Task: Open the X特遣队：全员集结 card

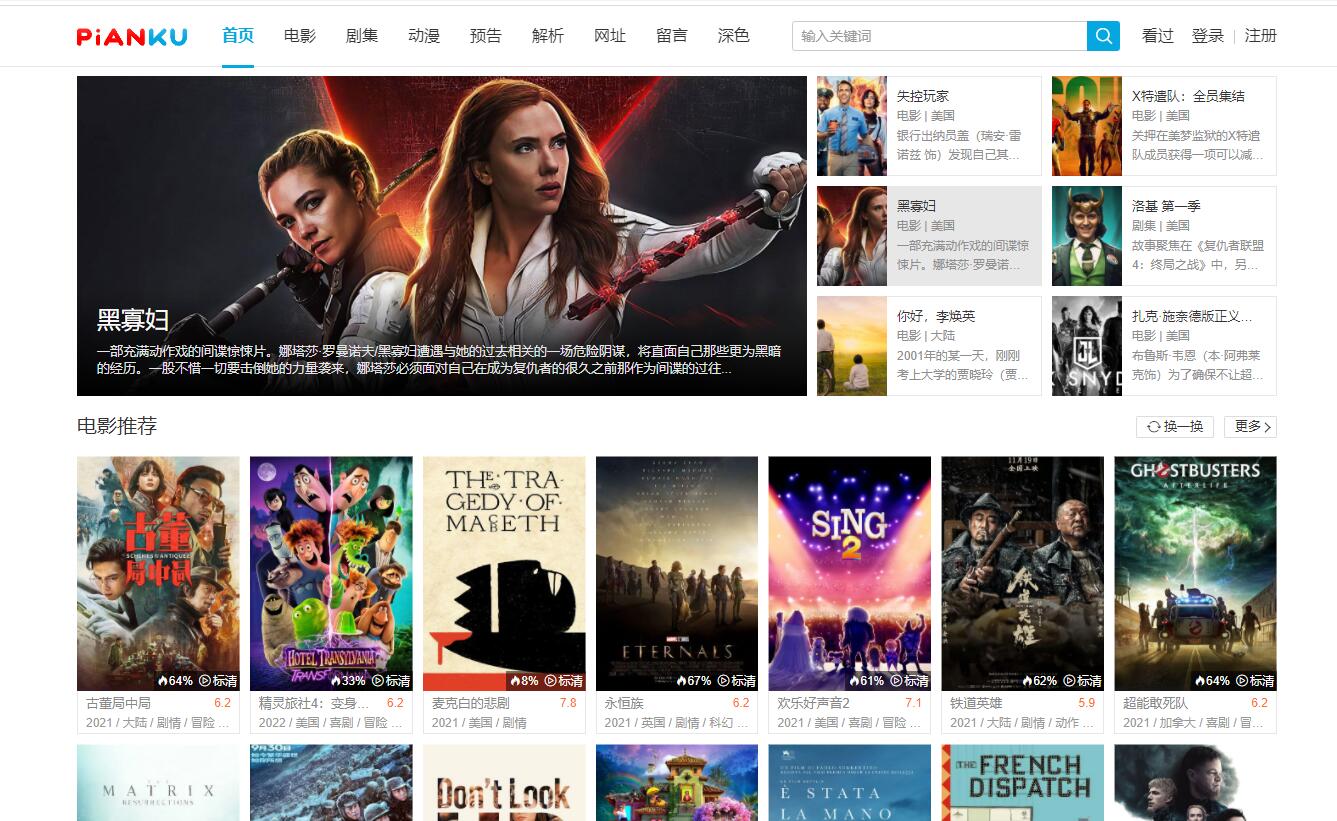Action: tap(1164, 126)
